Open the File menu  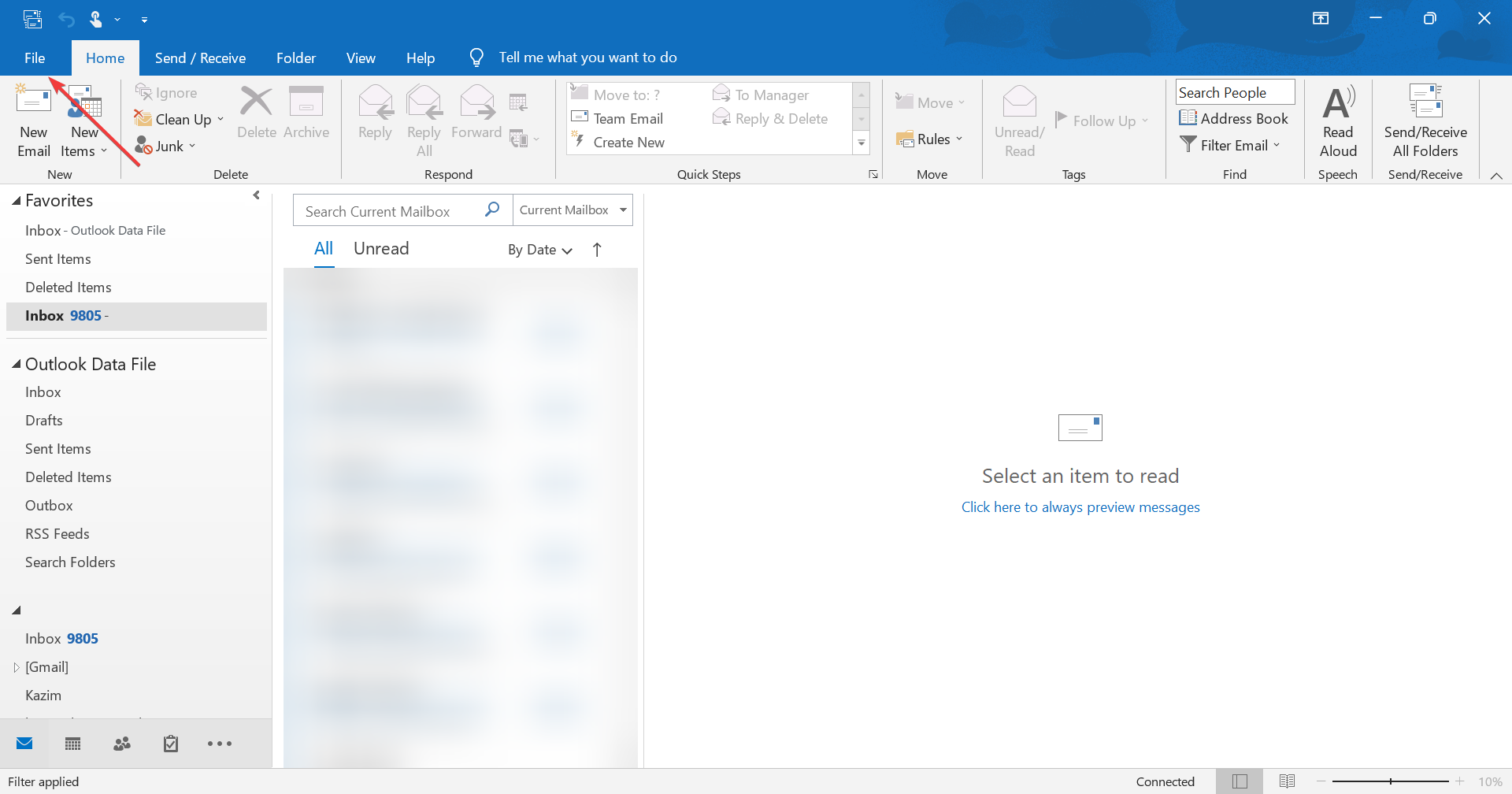35,58
